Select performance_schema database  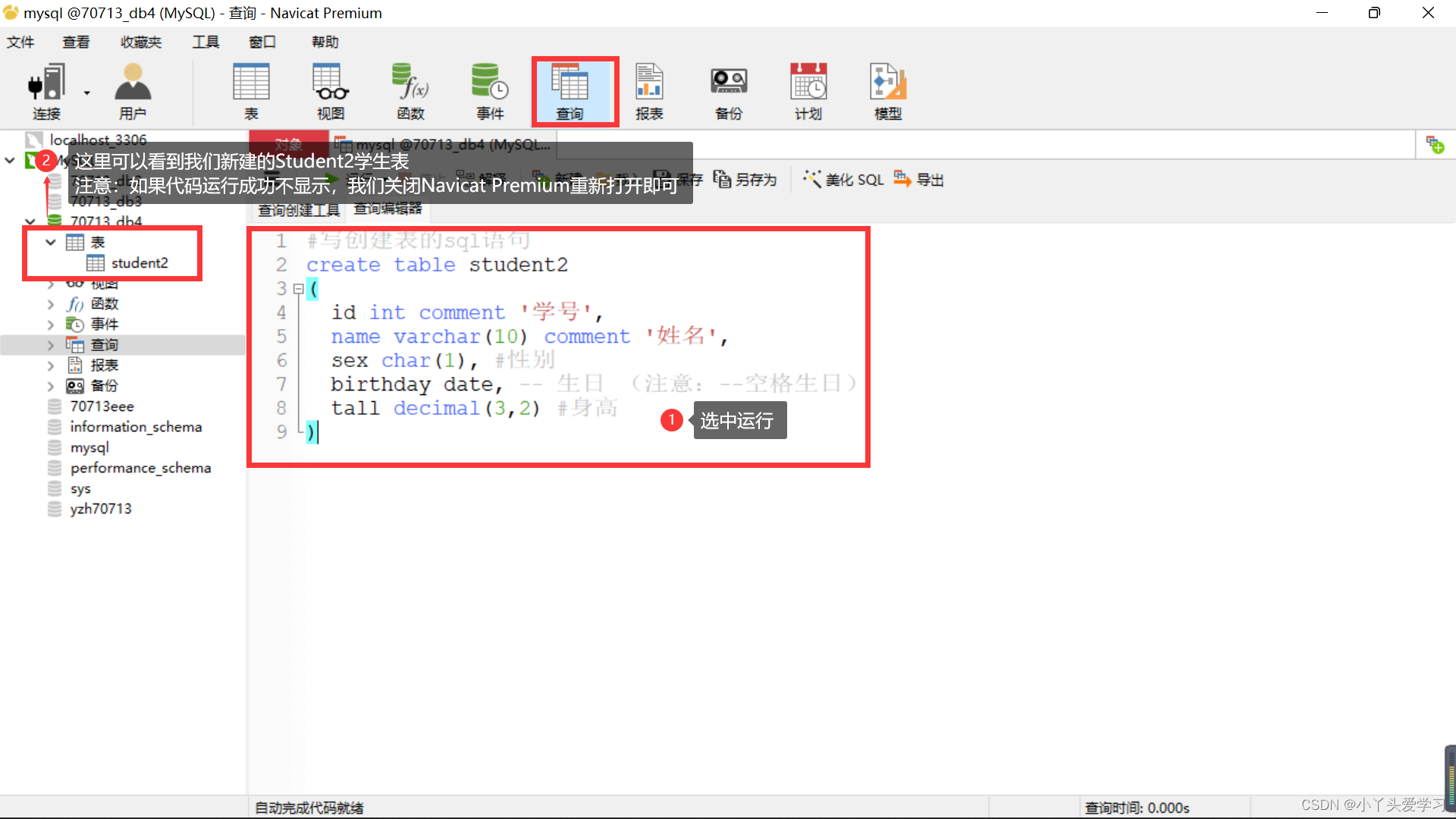[x=140, y=468]
